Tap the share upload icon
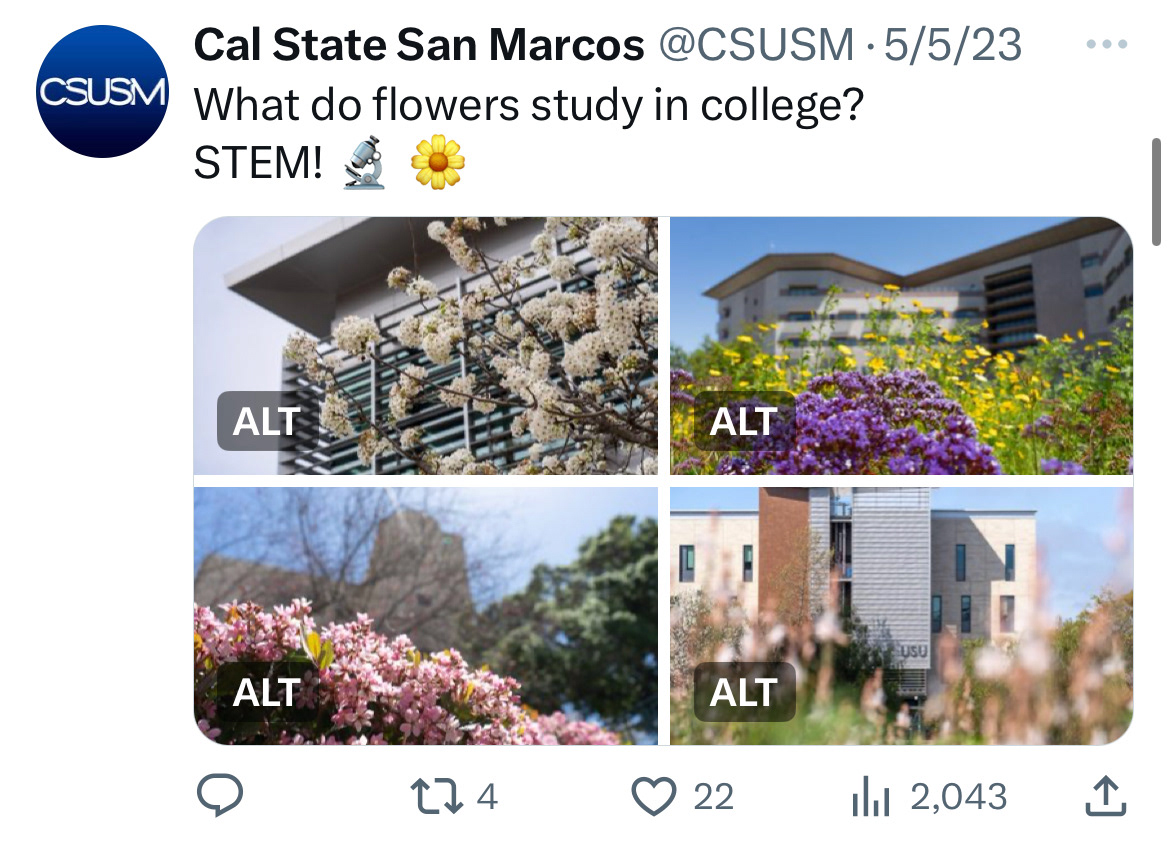This screenshot has width=1170, height=848. (x=1106, y=796)
